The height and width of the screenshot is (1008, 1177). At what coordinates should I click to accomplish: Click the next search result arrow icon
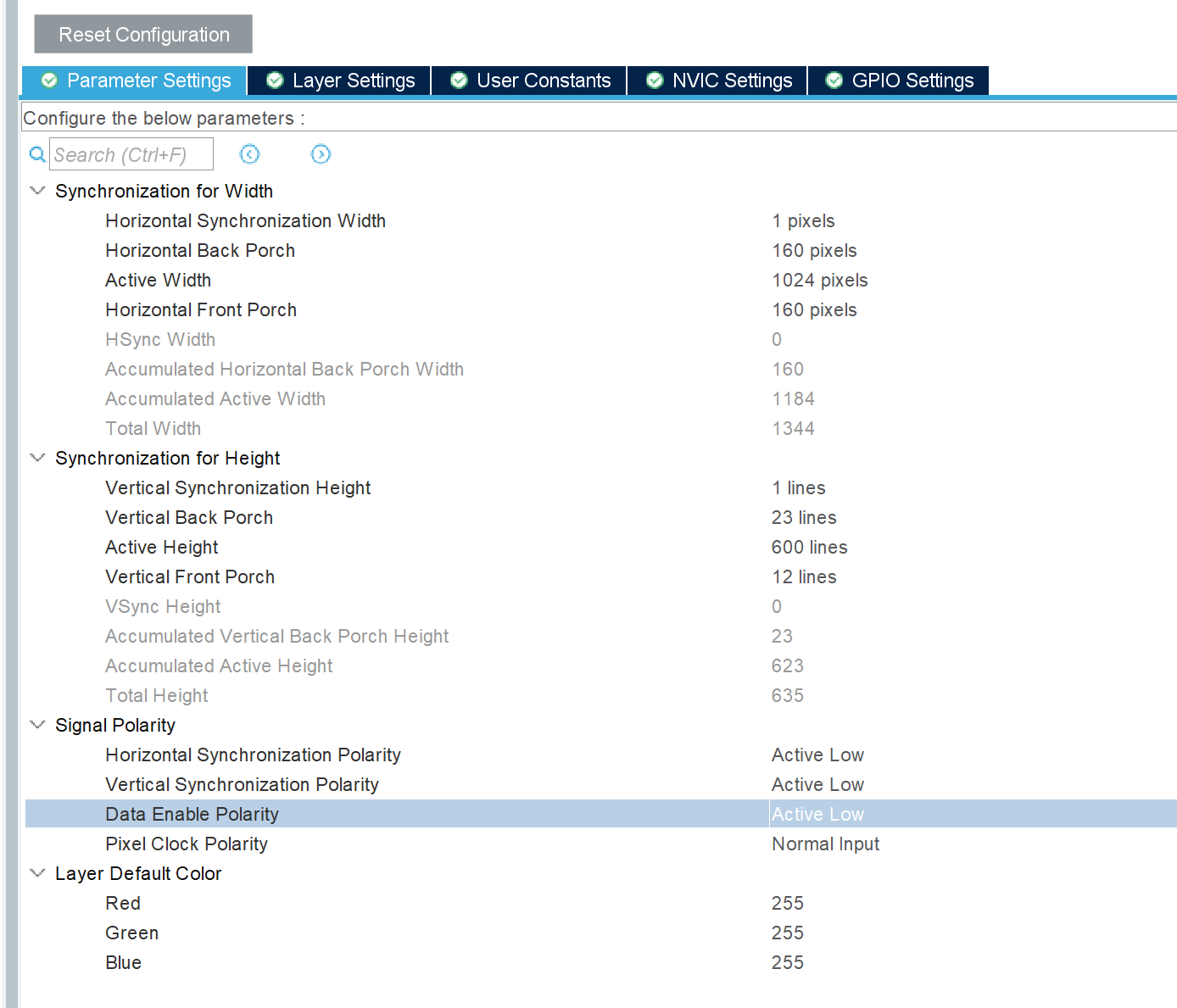tap(321, 154)
